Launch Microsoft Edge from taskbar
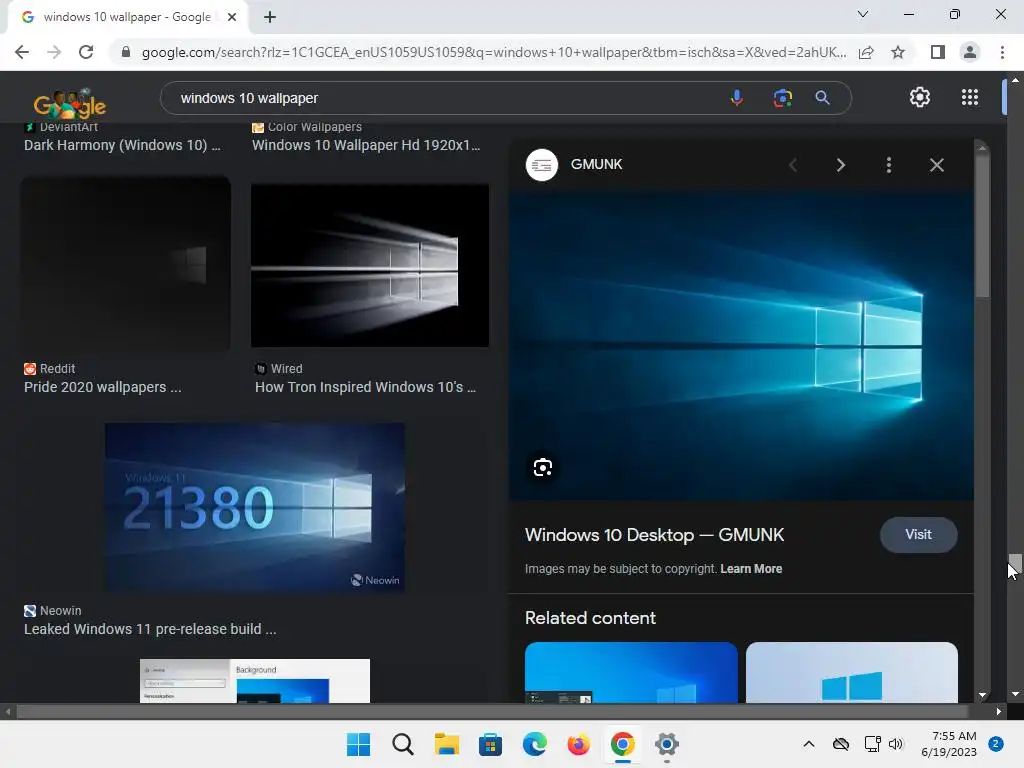The height and width of the screenshot is (768, 1024). tap(534, 744)
